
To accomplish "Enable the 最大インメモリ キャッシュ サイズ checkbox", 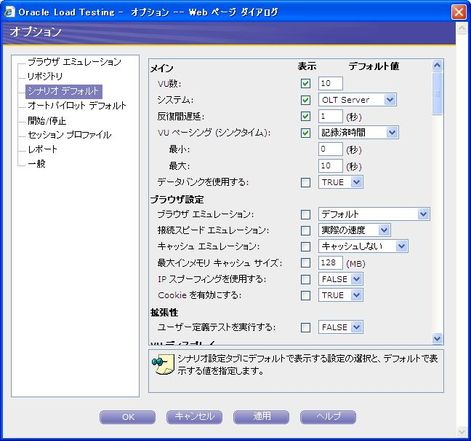I will coord(305,263).
